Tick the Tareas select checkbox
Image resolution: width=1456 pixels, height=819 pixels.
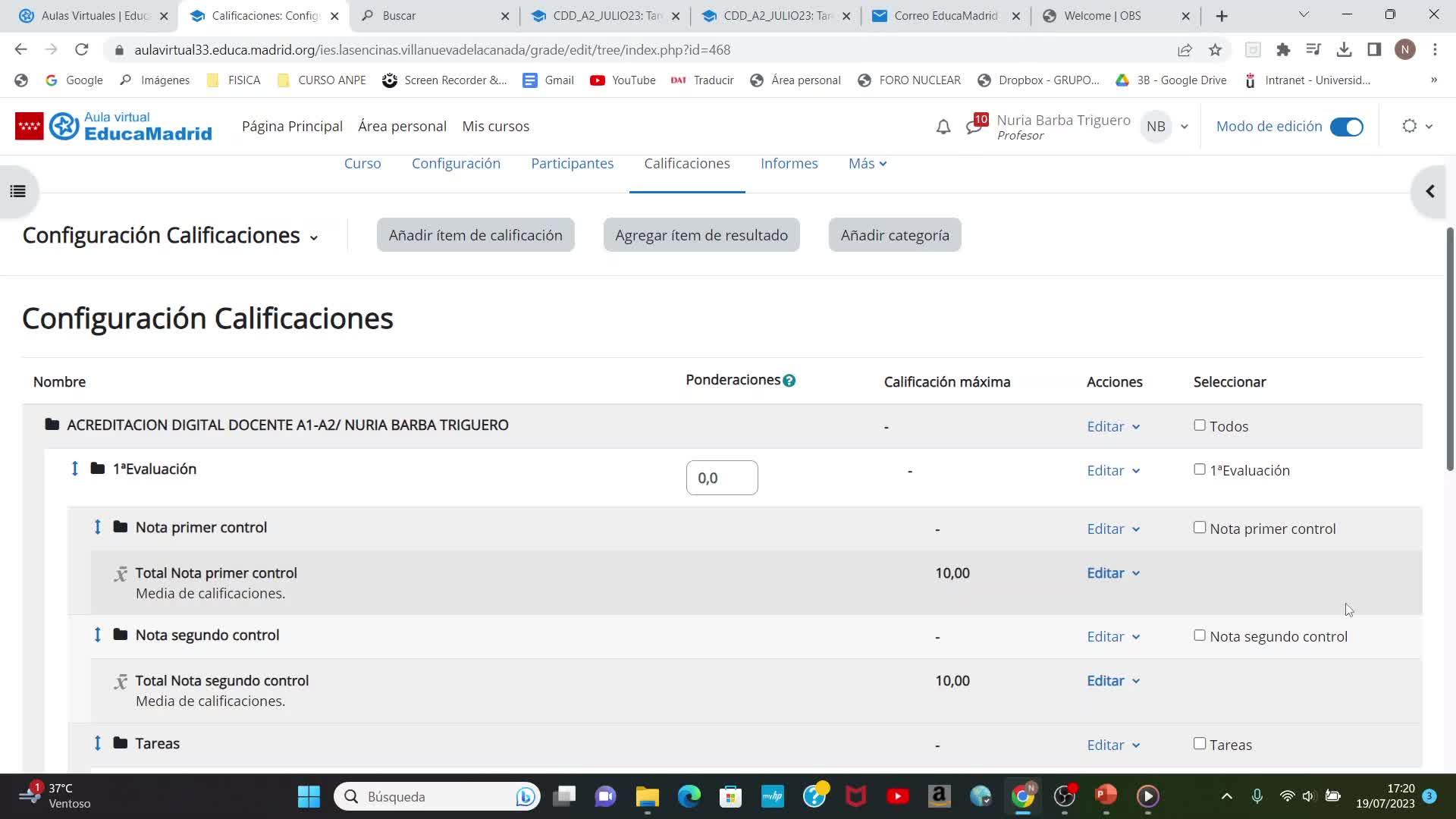[x=1199, y=744]
